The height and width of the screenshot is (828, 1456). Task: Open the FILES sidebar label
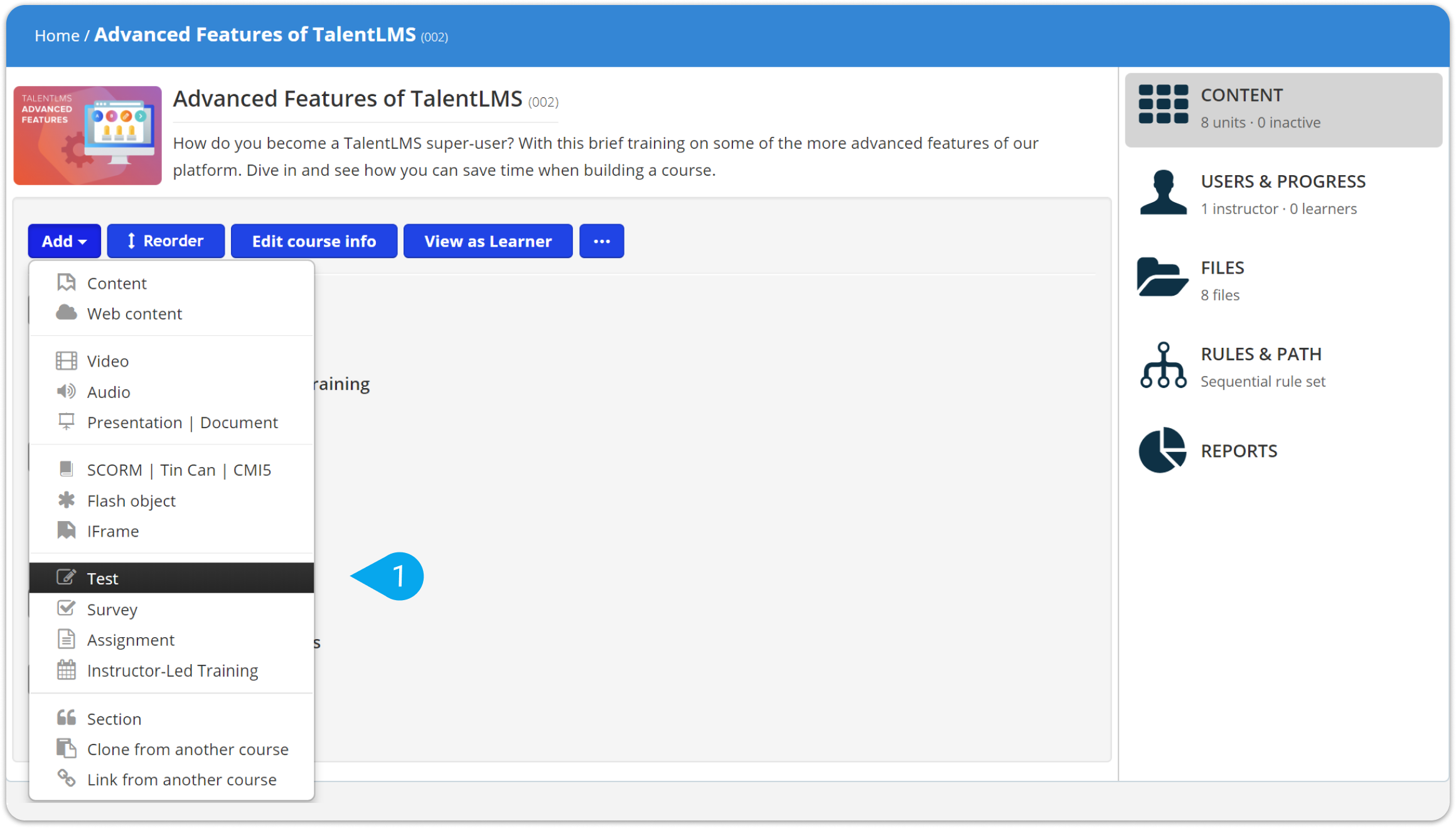[1222, 267]
